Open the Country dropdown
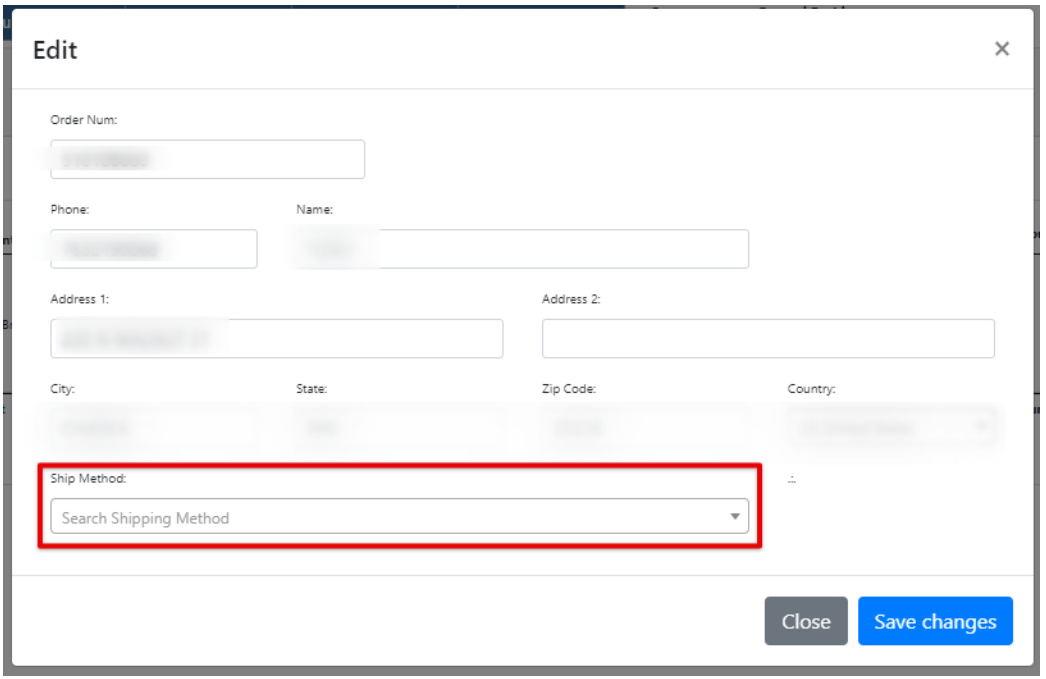Image resolution: width=1046 pixels, height=679 pixels. point(891,428)
